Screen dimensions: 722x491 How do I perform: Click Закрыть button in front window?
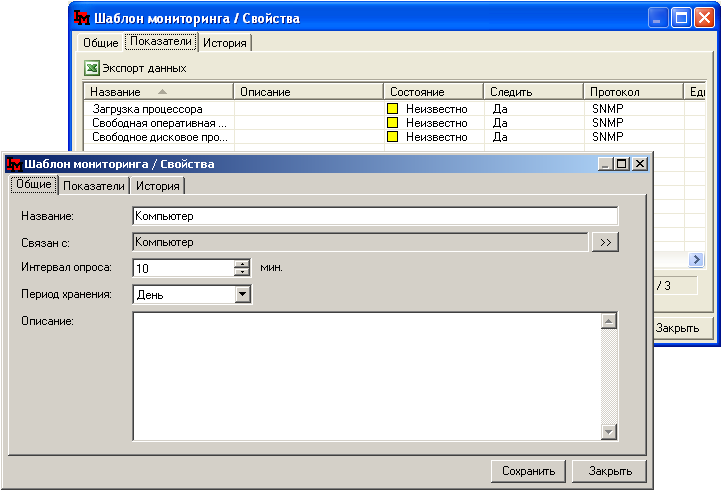610,471
